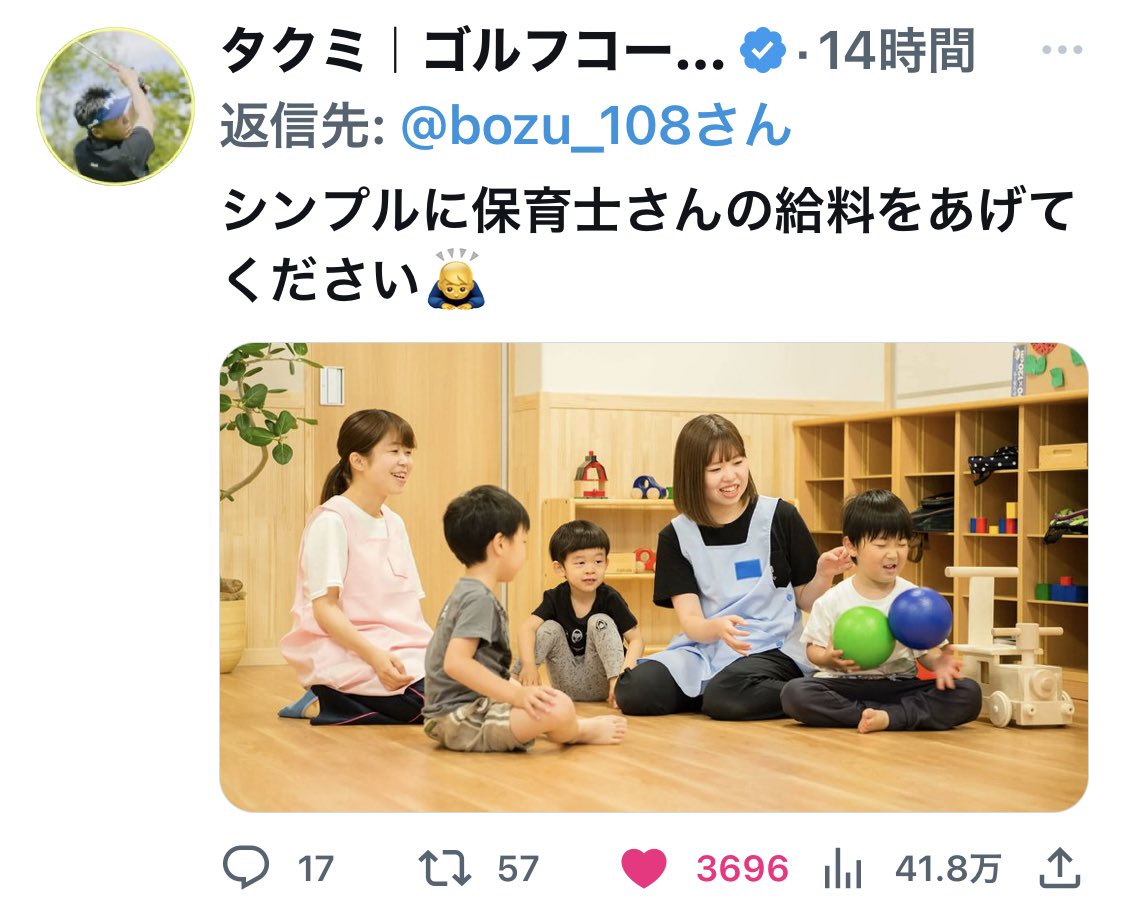Image resolution: width=1124 pixels, height=907 pixels.
Task: Enlarge the nursery classroom photo
Action: tap(654, 577)
